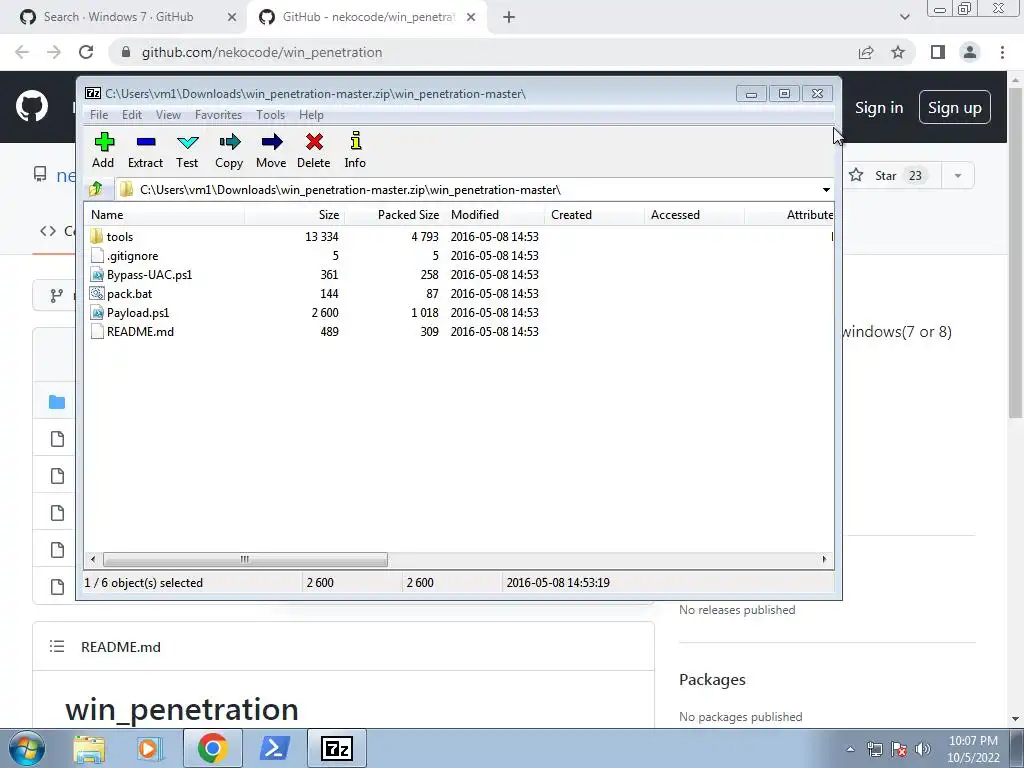Image resolution: width=1024 pixels, height=768 pixels.
Task: Click the scroll-left arrow in 7-Zip list
Action: (93, 559)
